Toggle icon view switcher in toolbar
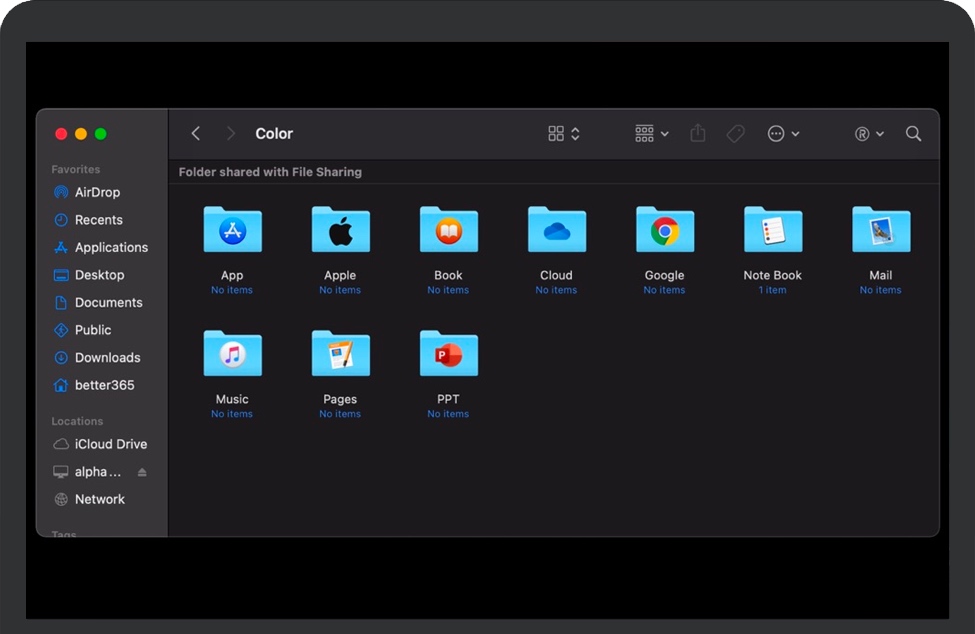Screen dimensions: 975x634 (564, 134)
